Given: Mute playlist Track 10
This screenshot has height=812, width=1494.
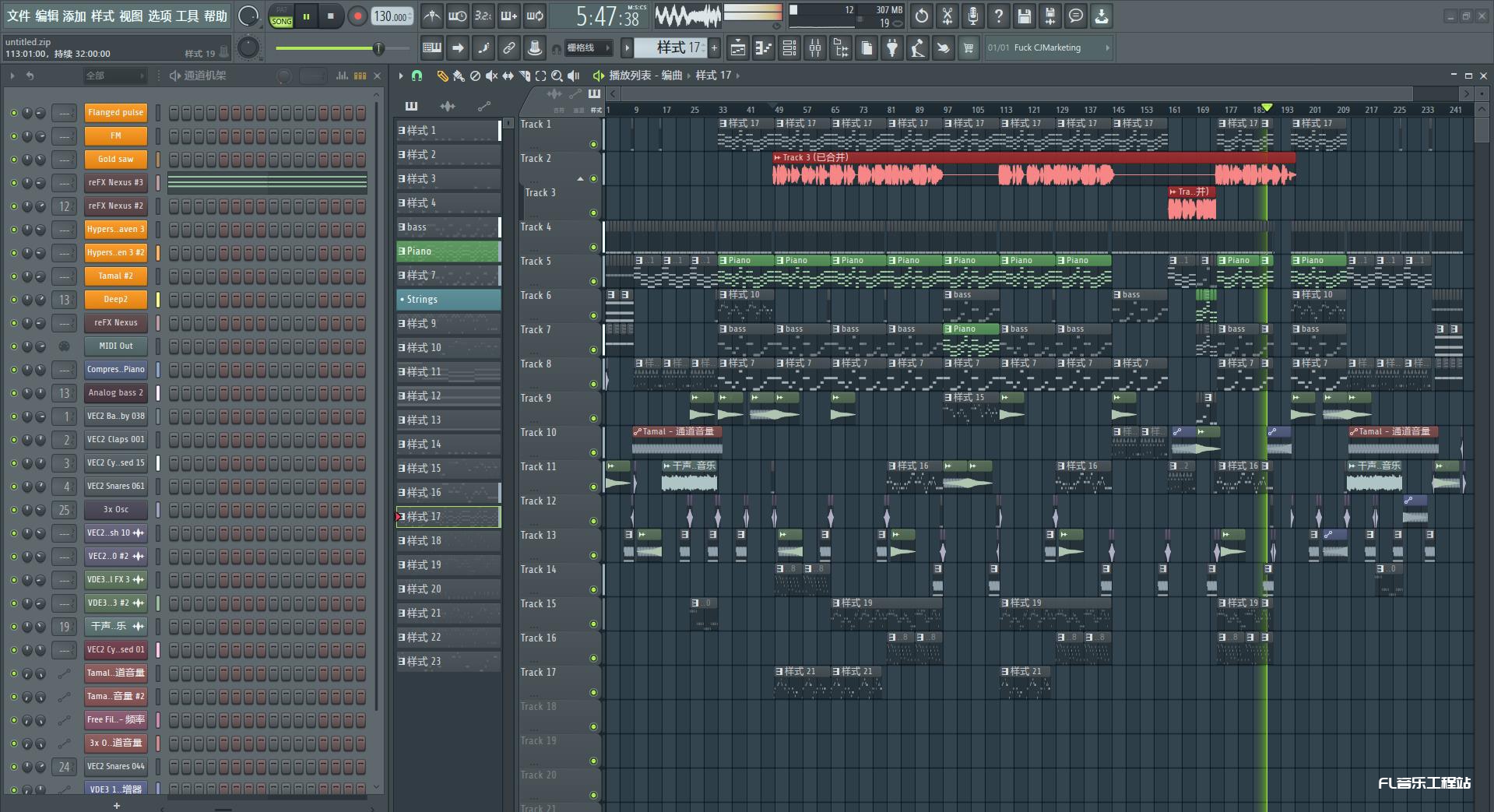Looking at the screenshot, I should [x=593, y=452].
